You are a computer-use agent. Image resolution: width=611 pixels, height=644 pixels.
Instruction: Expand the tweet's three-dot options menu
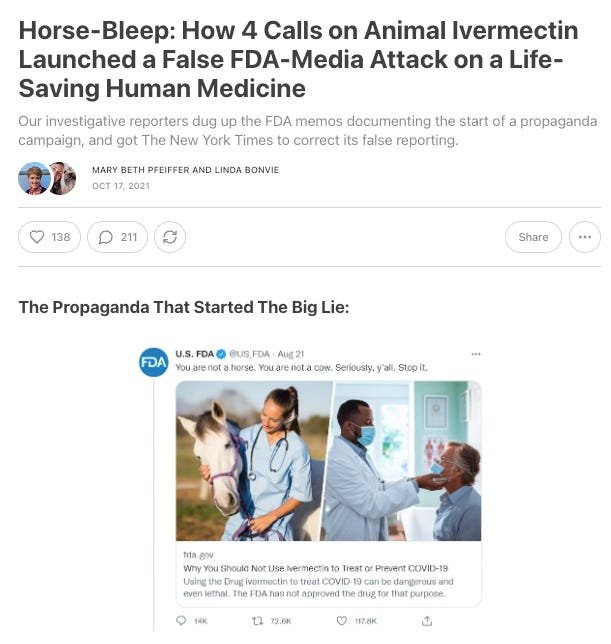[476, 354]
